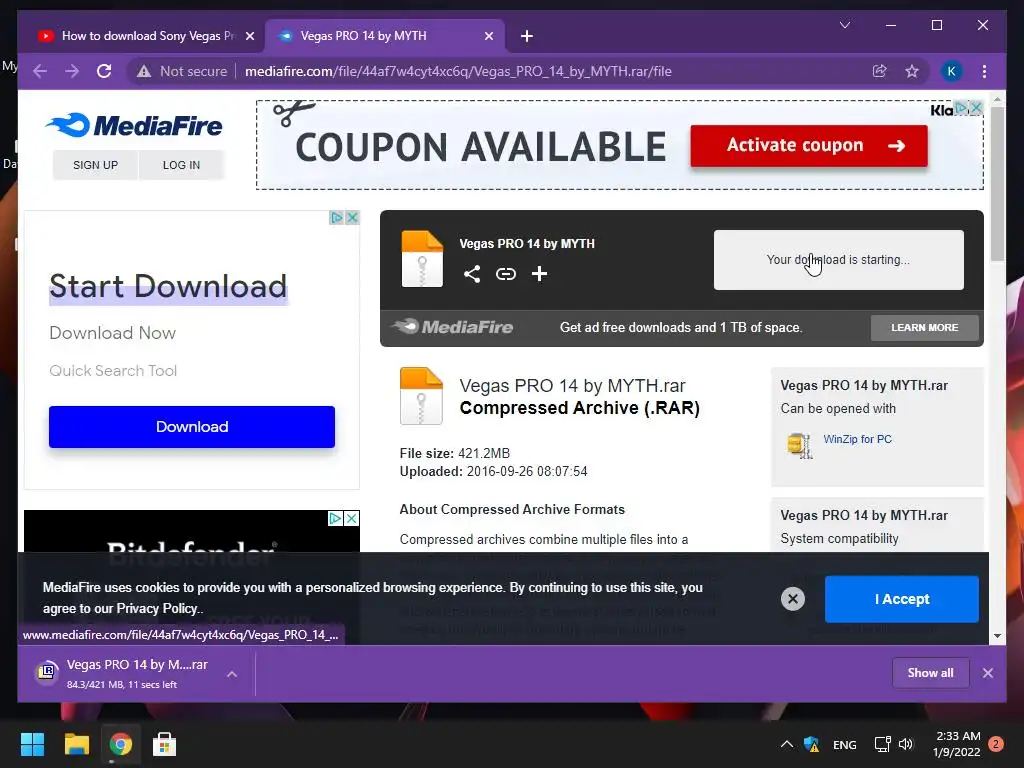Image resolution: width=1024 pixels, height=768 pixels.
Task: Click the Not secure warning icon
Action: (144, 71)
